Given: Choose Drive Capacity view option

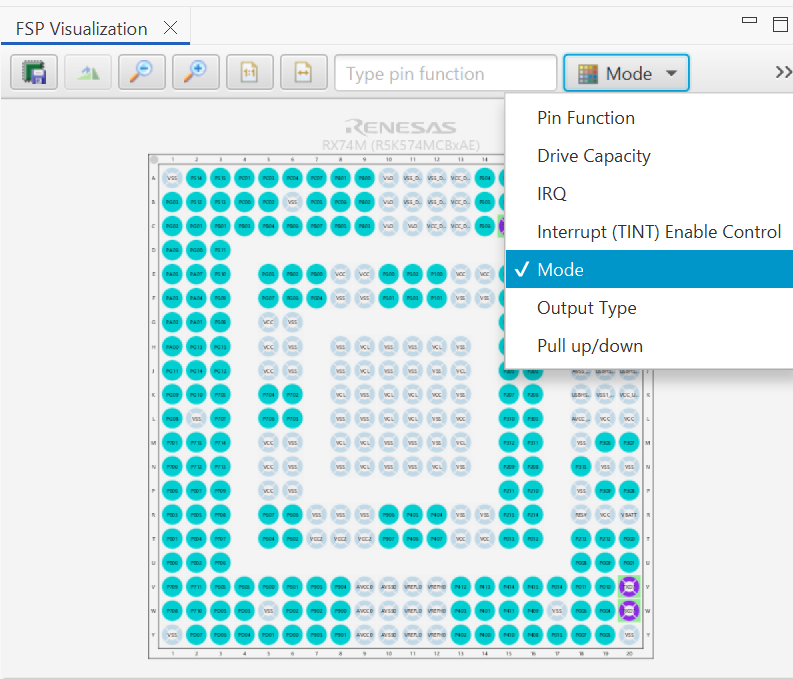Looking at the screenshot, I should [649, 156].
